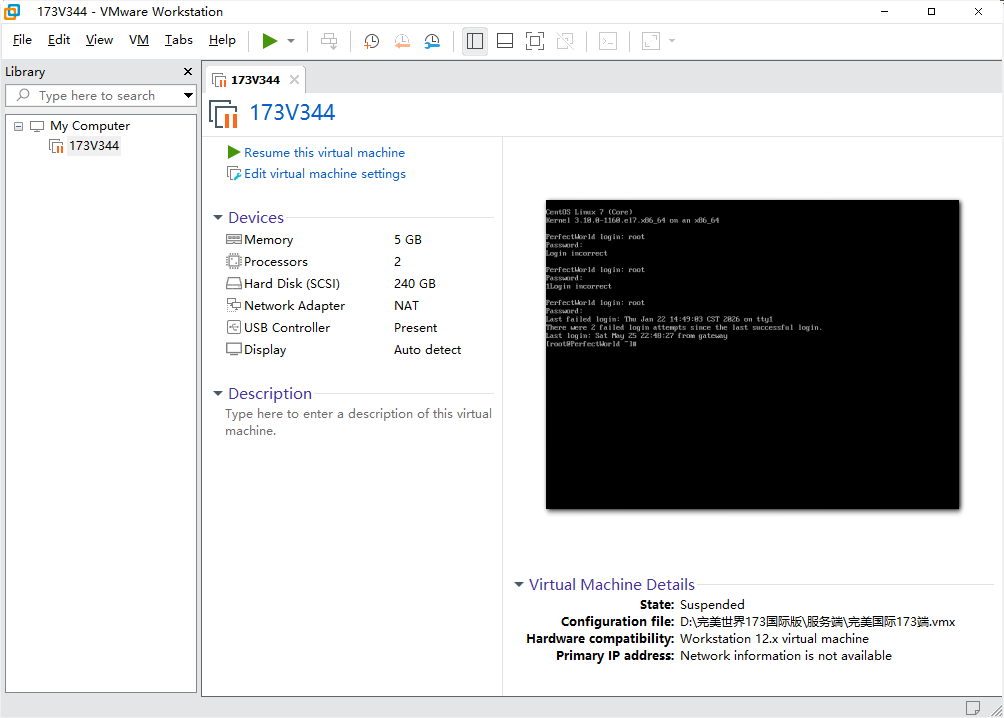This screenshot has height=718, width=1004.
Task: Revert to snapshot toolbar icon
Action: [402, 41]
